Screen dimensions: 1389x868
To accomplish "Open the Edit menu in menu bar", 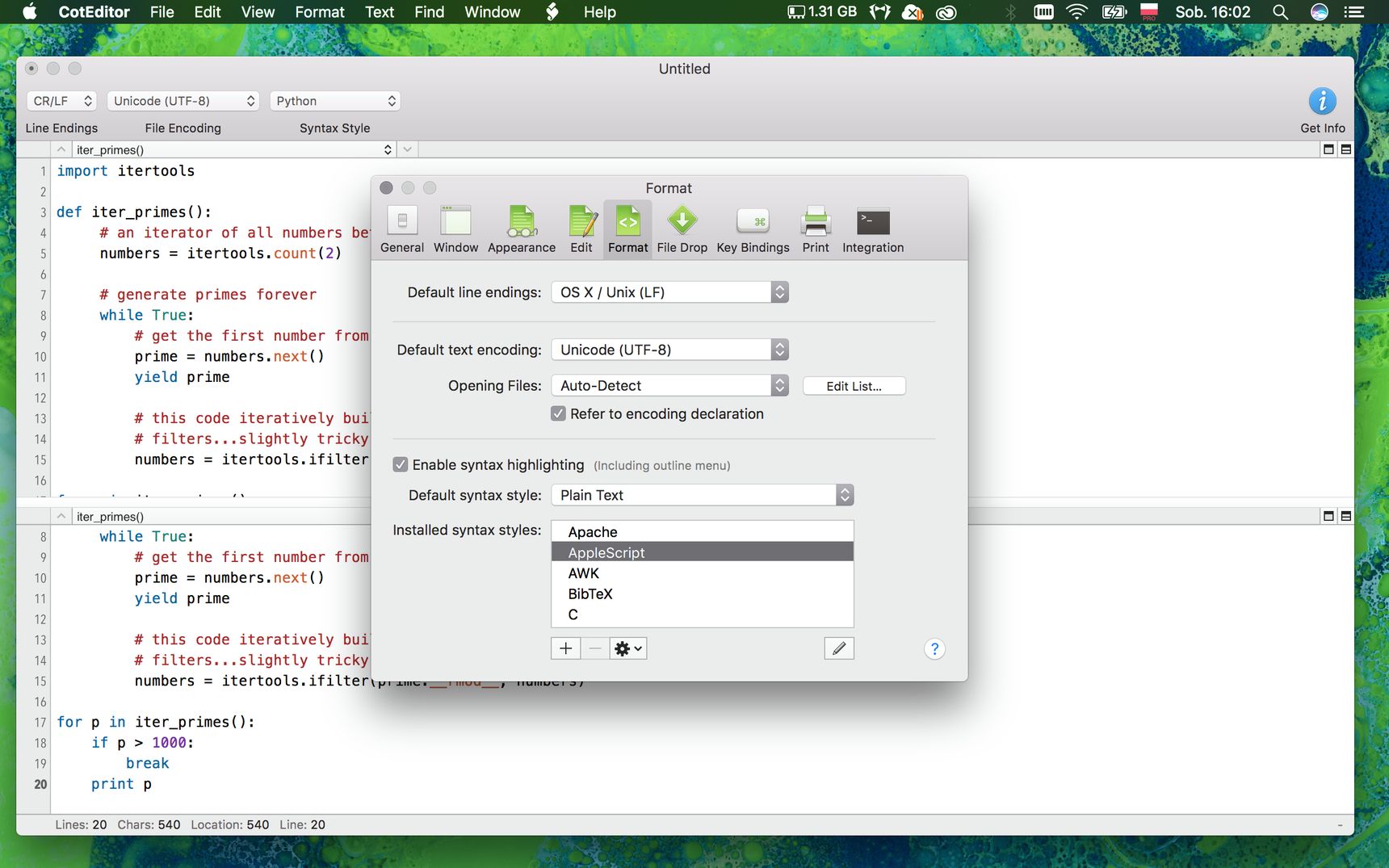I will pos(208,12).
